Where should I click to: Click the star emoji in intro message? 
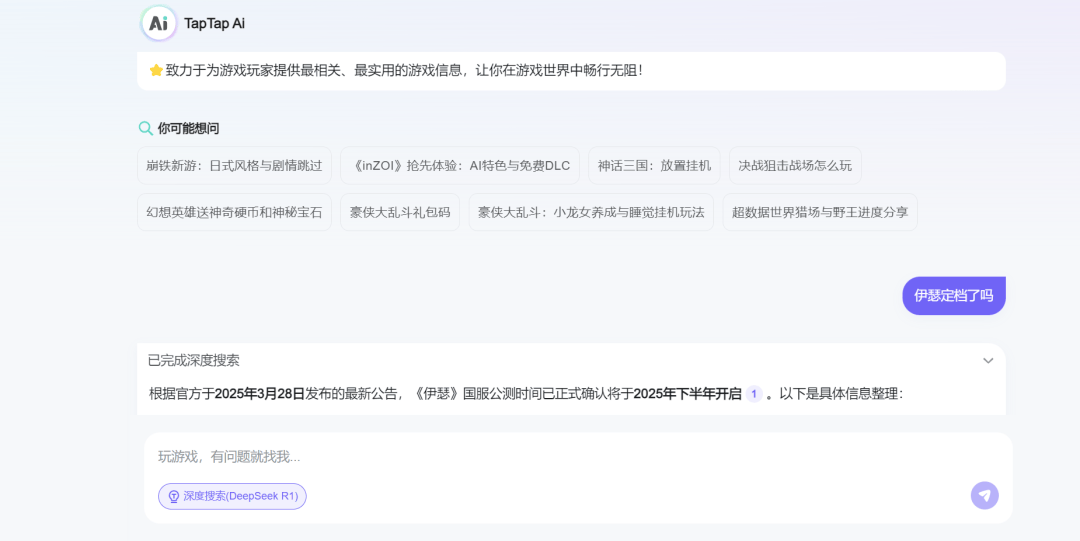[x=156, y=70]
